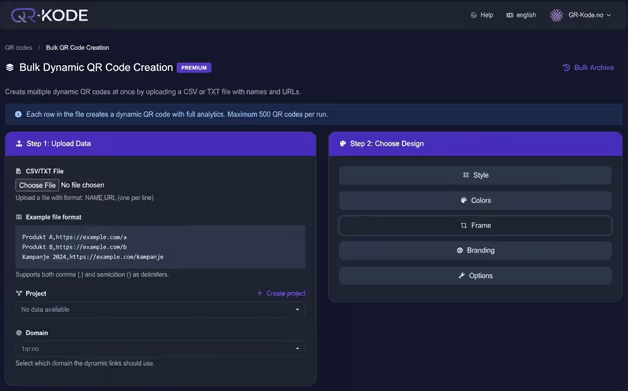This screenshot has height=391, width=628.
Task: Click the No file chosen text
Action: click(x=83, y=185)
